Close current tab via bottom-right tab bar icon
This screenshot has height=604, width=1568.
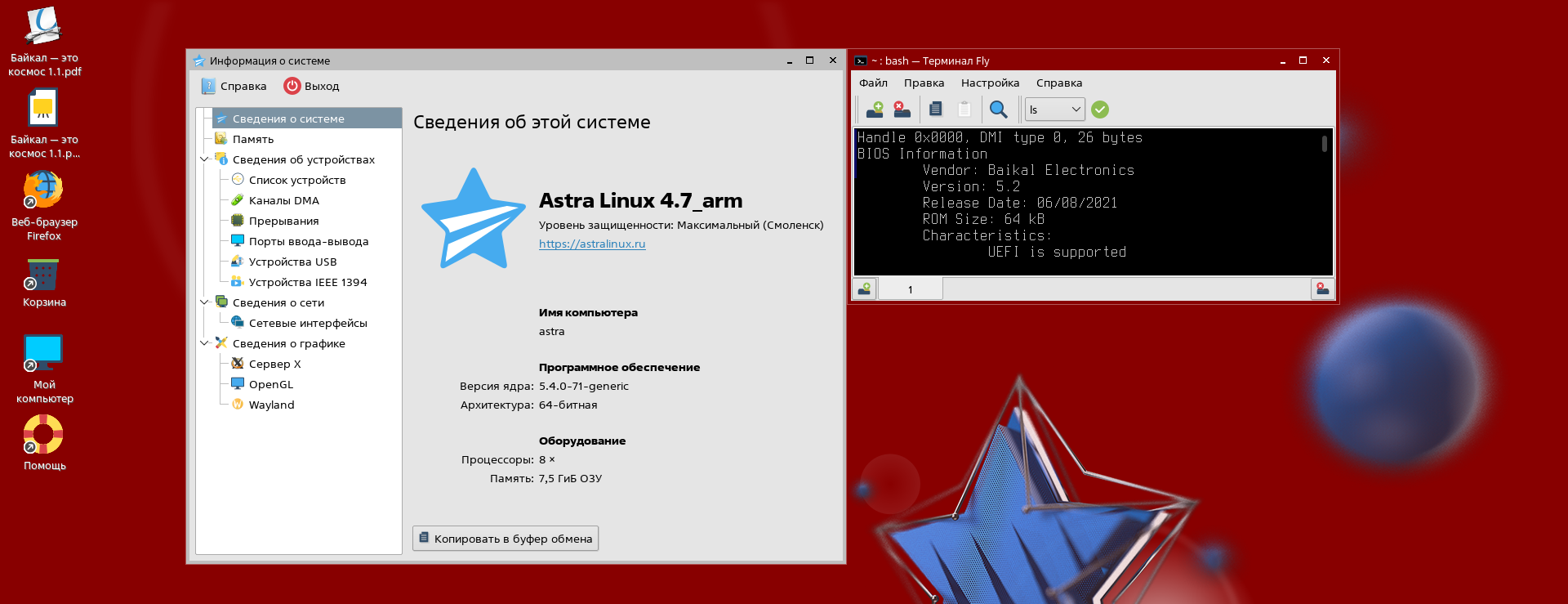pos(1322,289)
